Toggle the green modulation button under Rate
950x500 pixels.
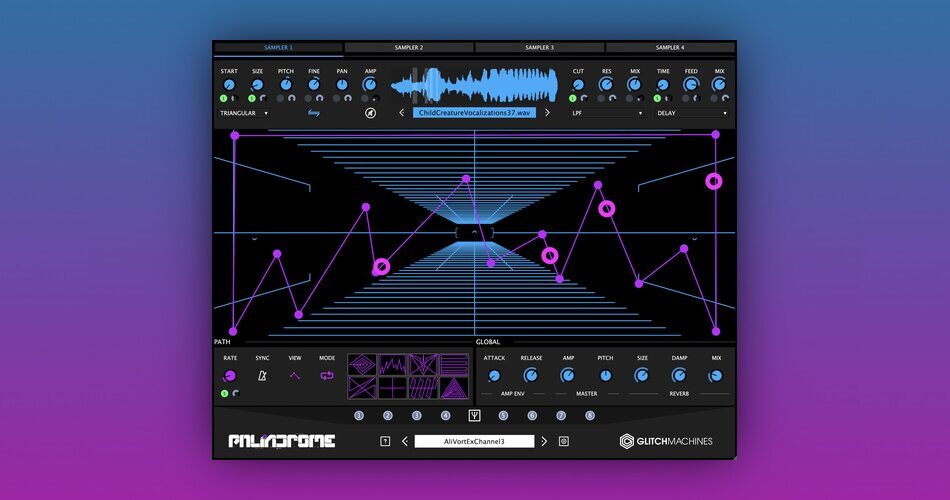[x=224, y=393]
